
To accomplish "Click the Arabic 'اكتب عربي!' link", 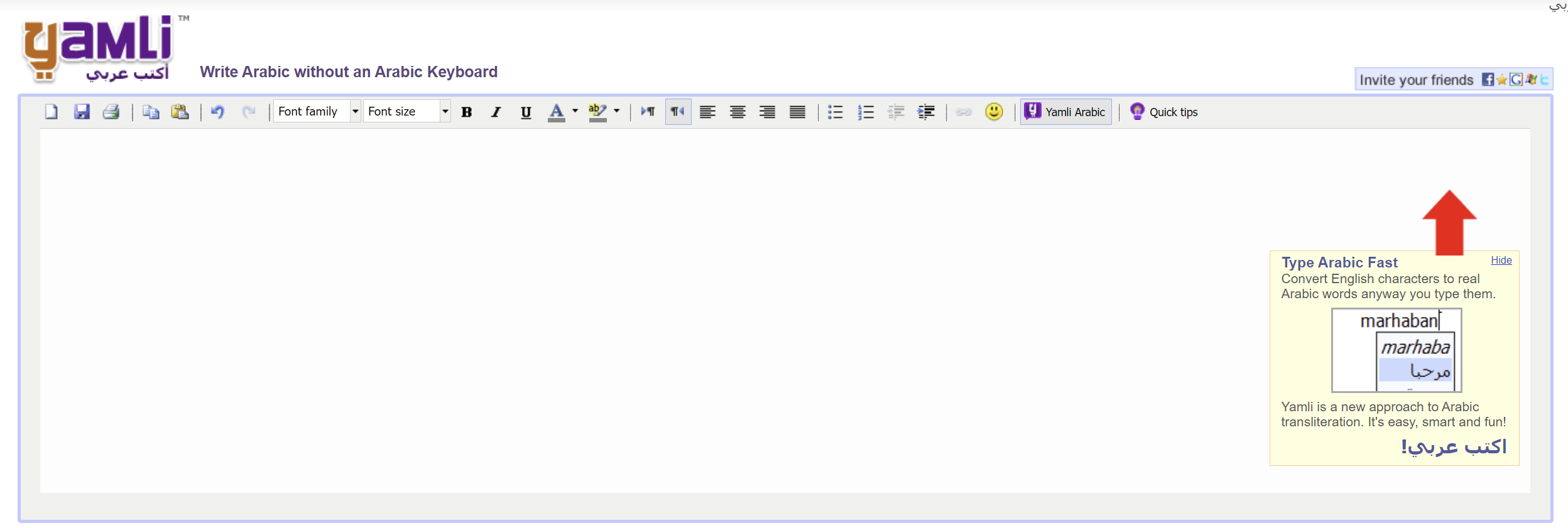I will [x=1454, y=446].
